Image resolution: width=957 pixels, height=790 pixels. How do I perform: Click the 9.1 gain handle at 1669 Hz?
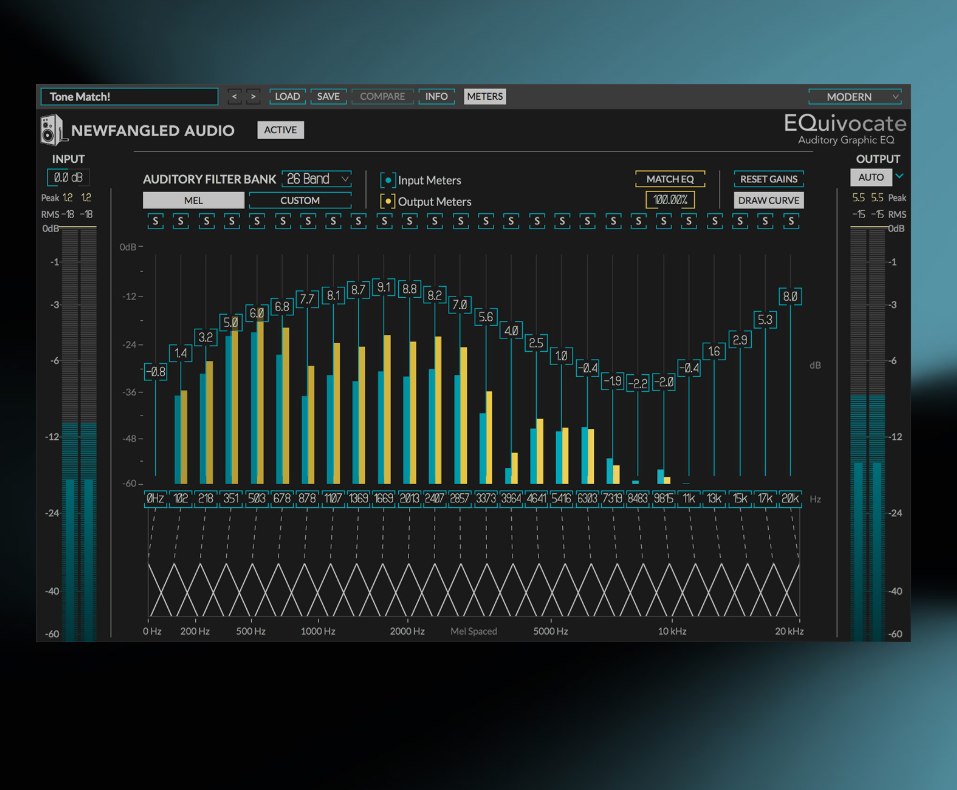click(384, 287)
